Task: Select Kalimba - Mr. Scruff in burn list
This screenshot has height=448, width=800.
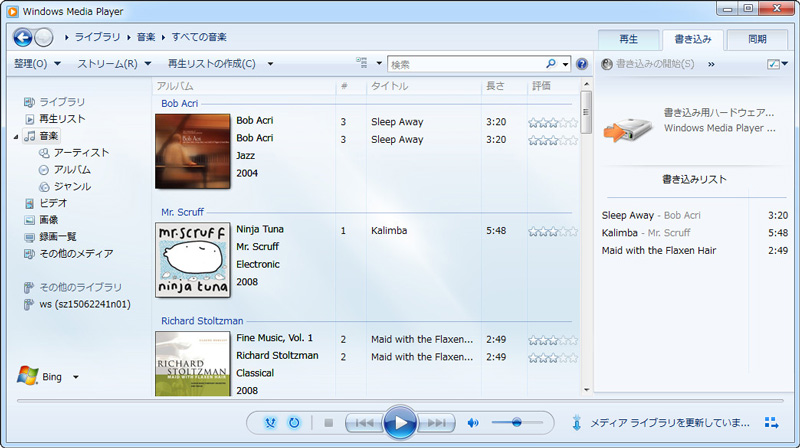Action: click(695, 233)
